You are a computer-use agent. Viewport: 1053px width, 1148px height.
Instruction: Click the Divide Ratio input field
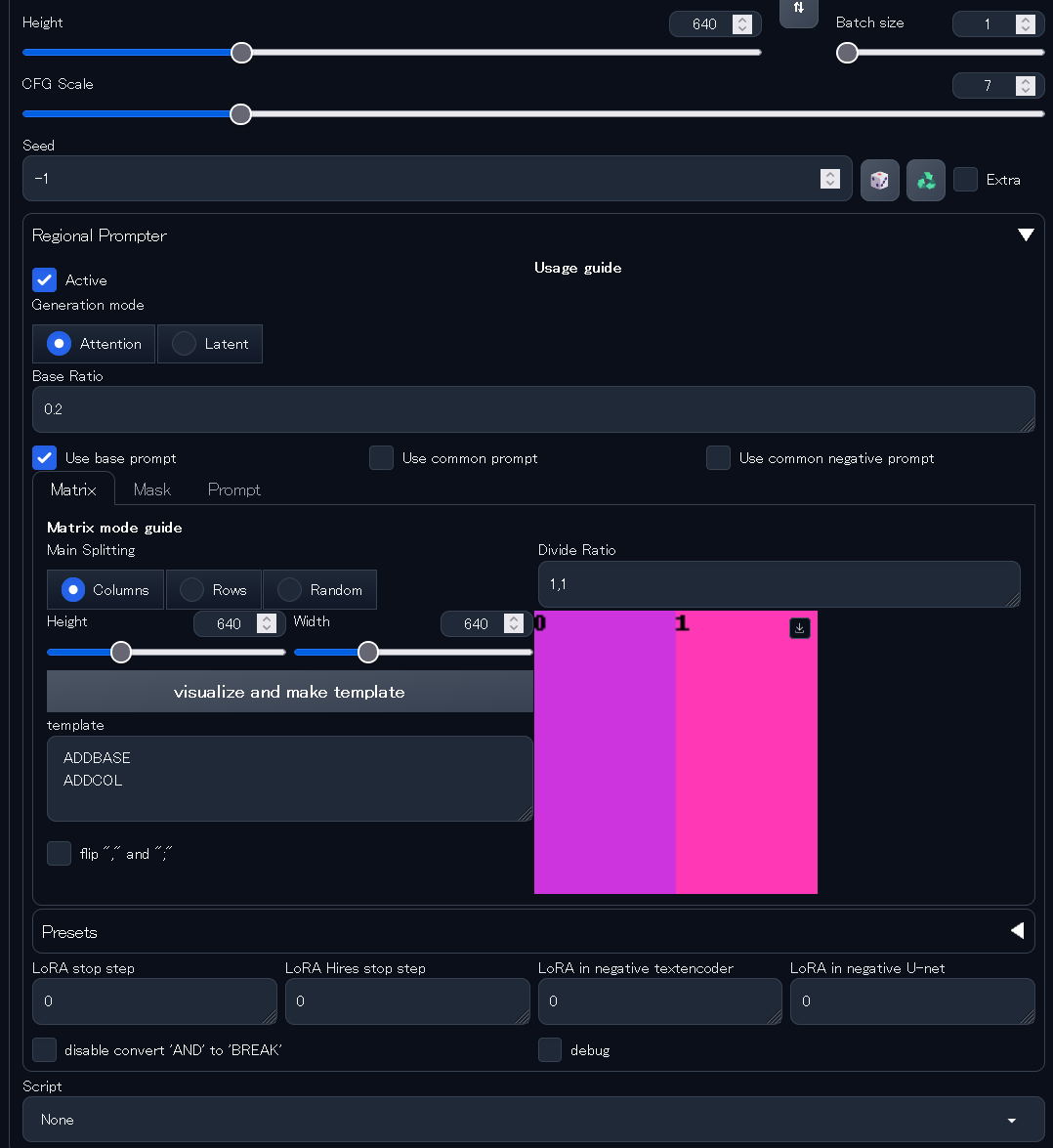[x=778, y=584]
